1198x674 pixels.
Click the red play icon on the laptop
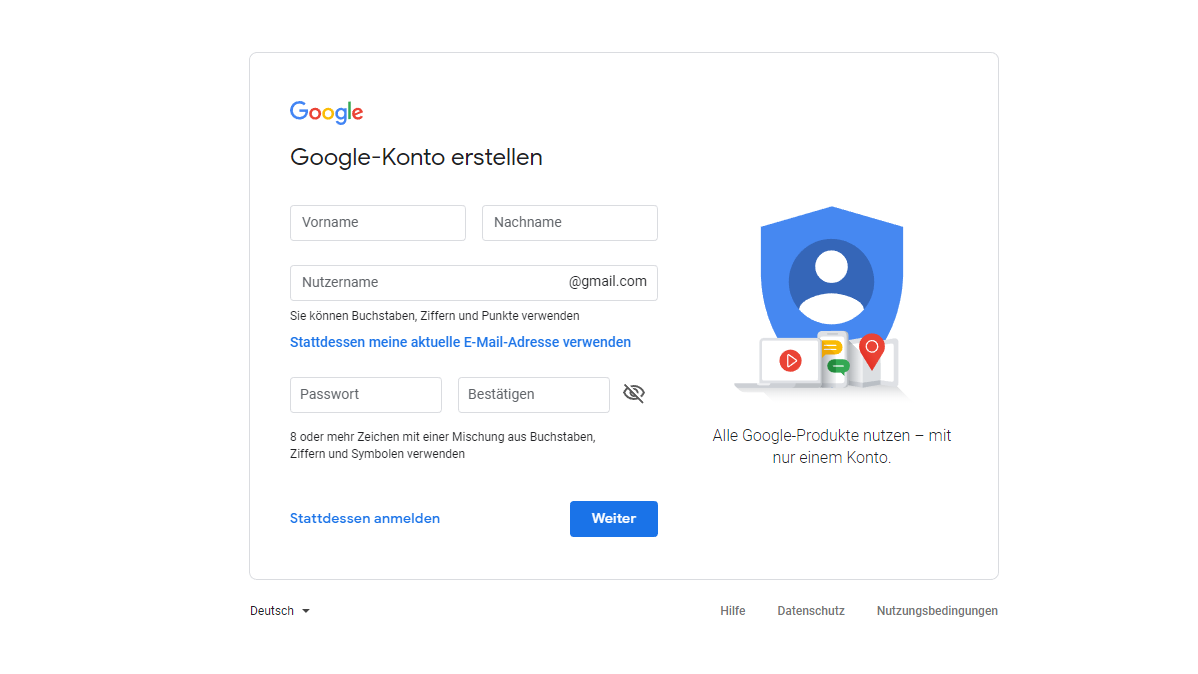point(790,361)
